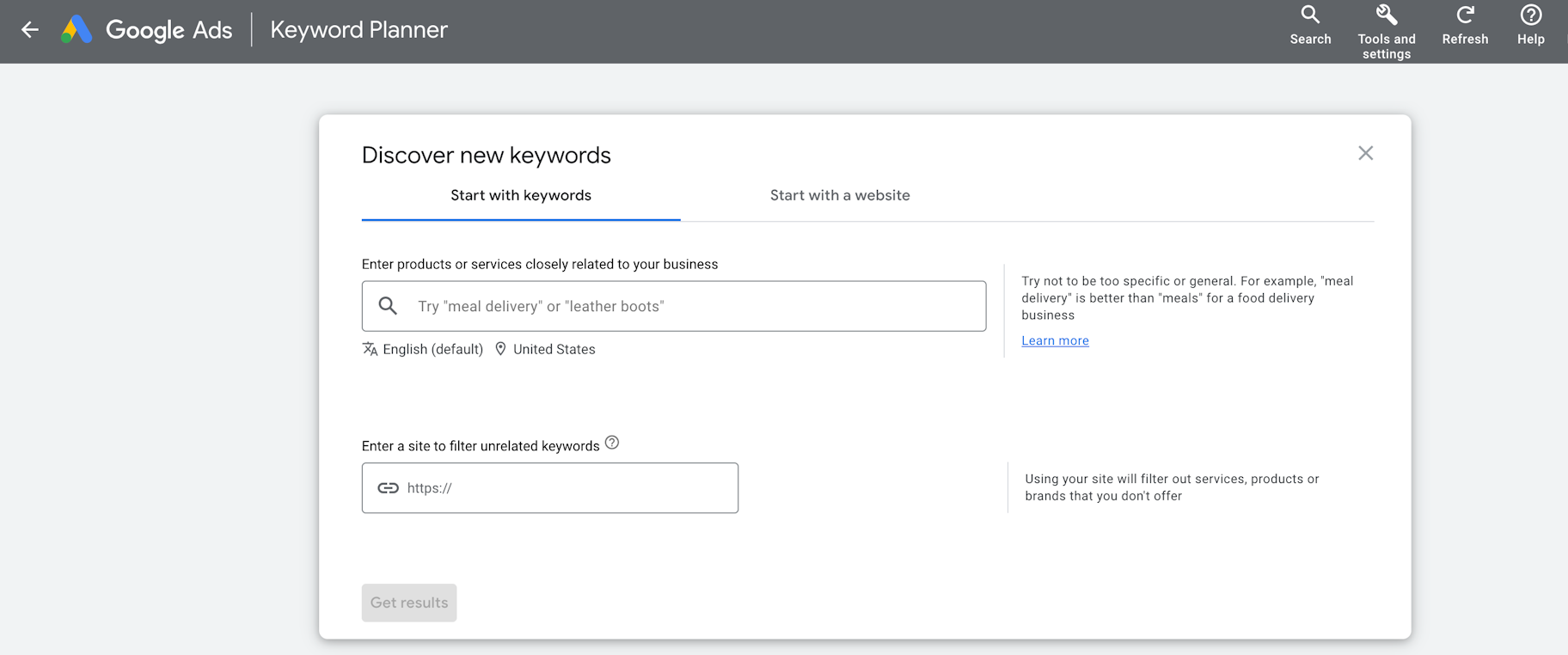Click the location pin icon

pyautogui.click(x=500, y=349)
